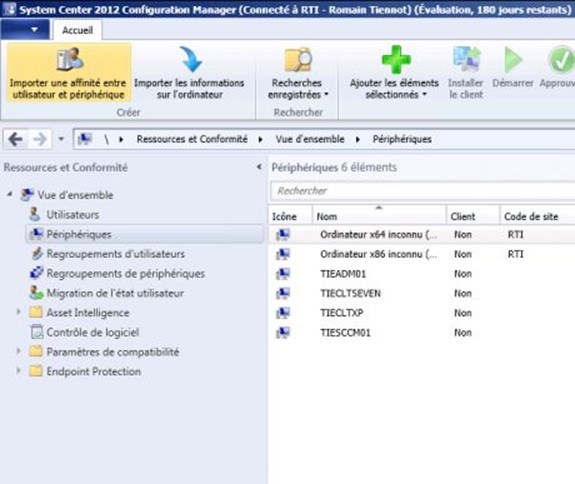Click the Démarrer play icon
Image resolution: width=575 pixels, height=484 pixels.
point(513,59)
